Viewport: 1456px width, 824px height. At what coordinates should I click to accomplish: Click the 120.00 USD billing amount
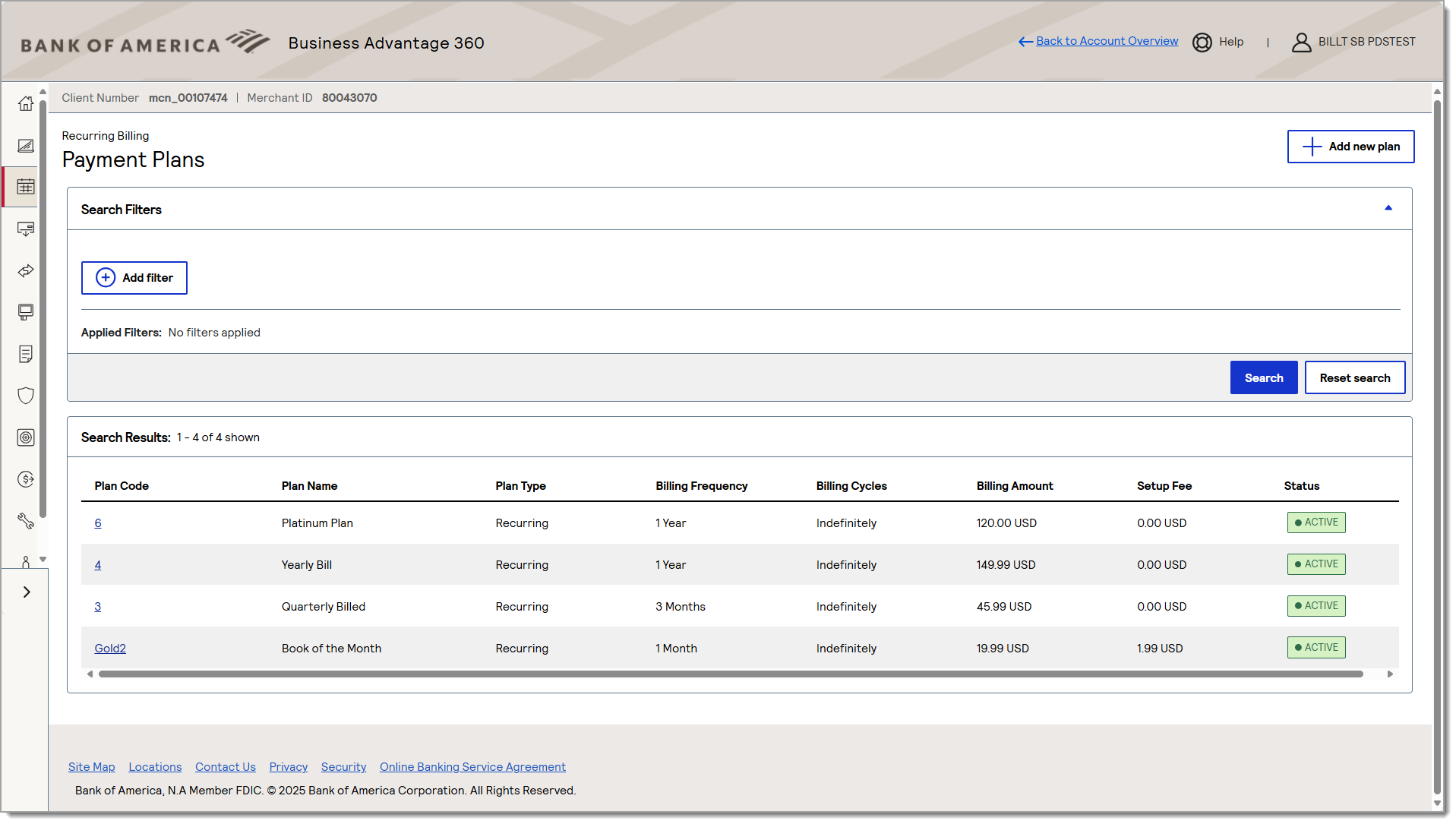[x=1006, y=523]
